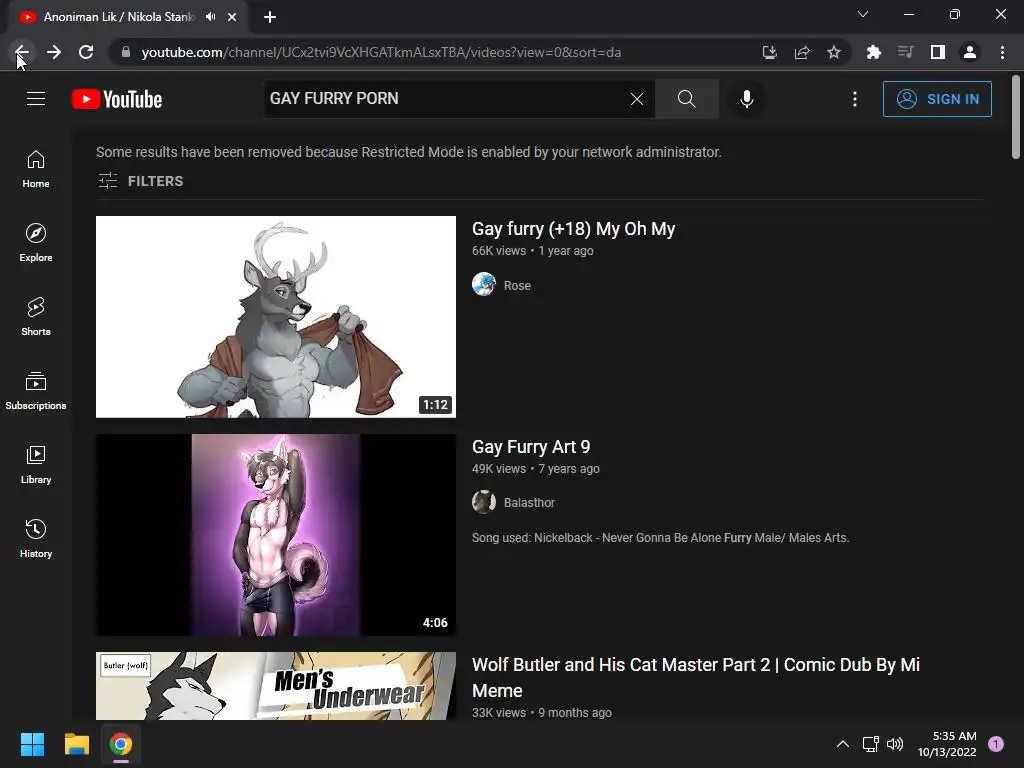The height and width of the screenshot is (768, 1024).
Task: Open the Subscriptions sidebar item
Action: point(36,391)
